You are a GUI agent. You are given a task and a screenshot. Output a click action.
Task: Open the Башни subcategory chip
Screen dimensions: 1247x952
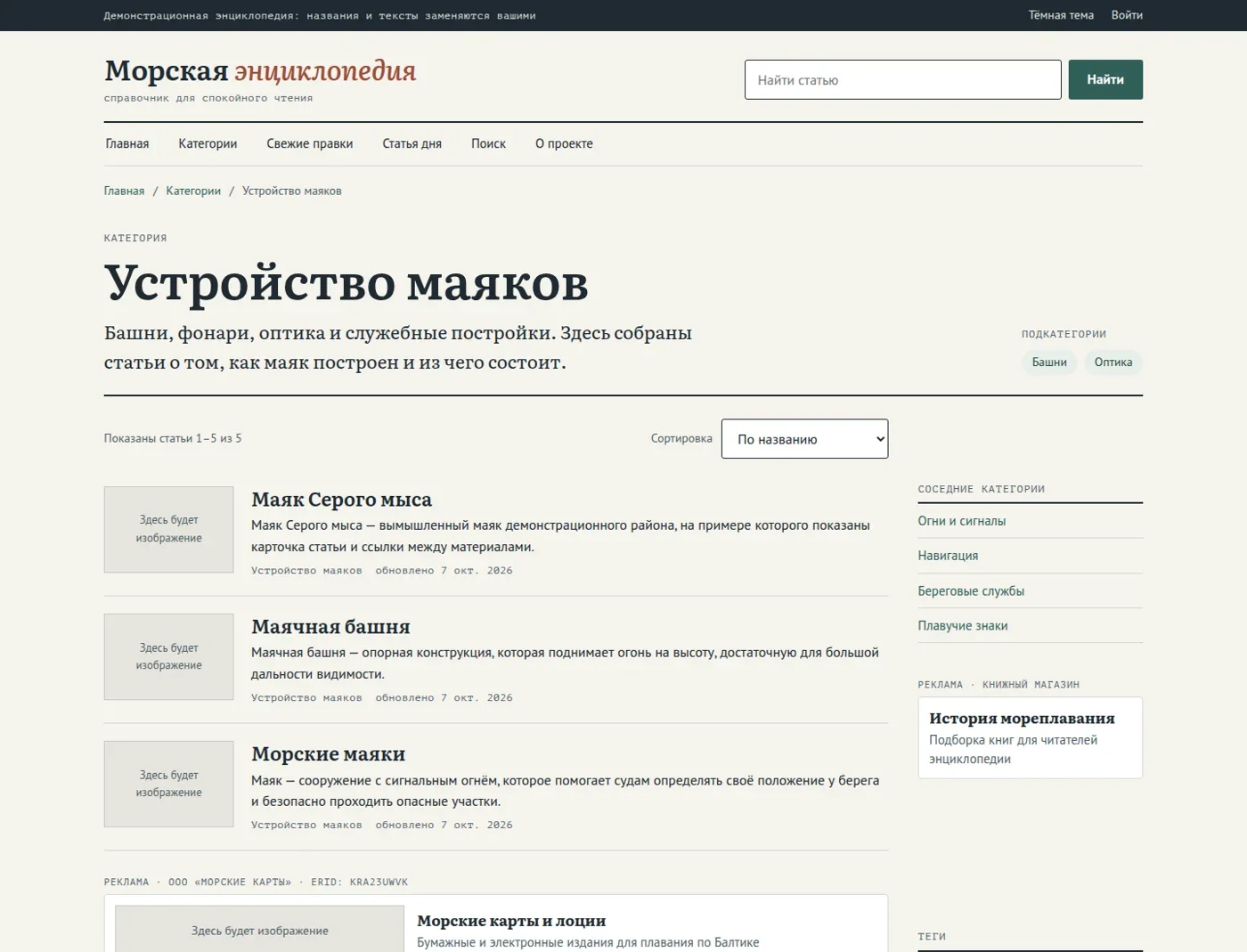pyautogui.click(x=1049, y=362)
